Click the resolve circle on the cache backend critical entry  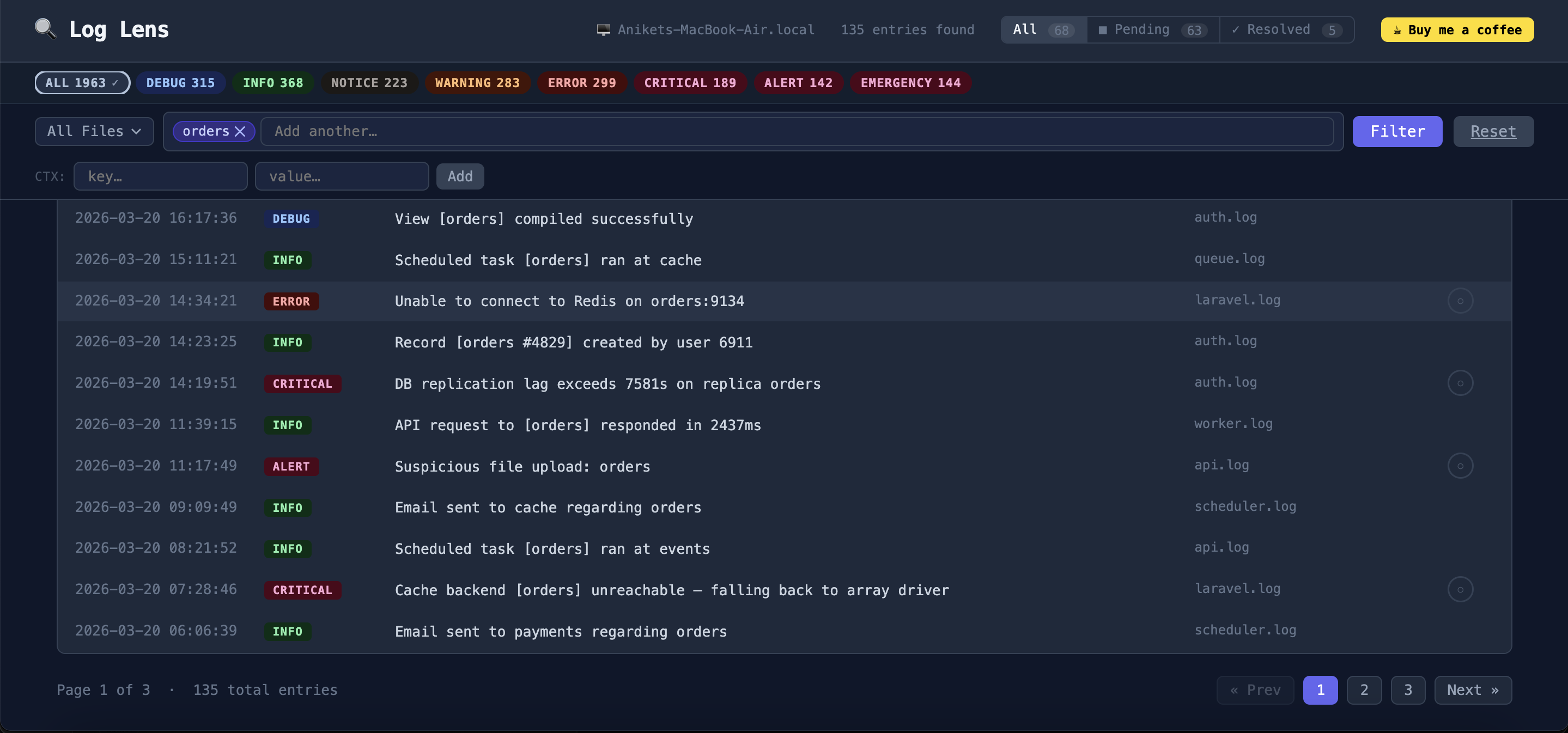(1461, 589)
